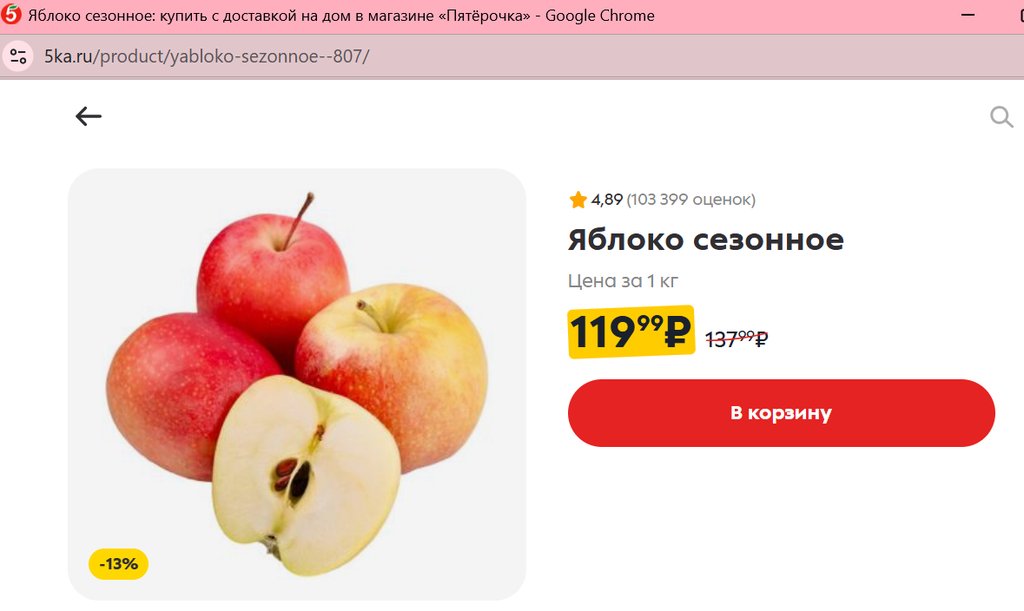Go back using the page's left arrow
The width and height of the screenshot is (1024, 611).
click(x=88, y=116)
